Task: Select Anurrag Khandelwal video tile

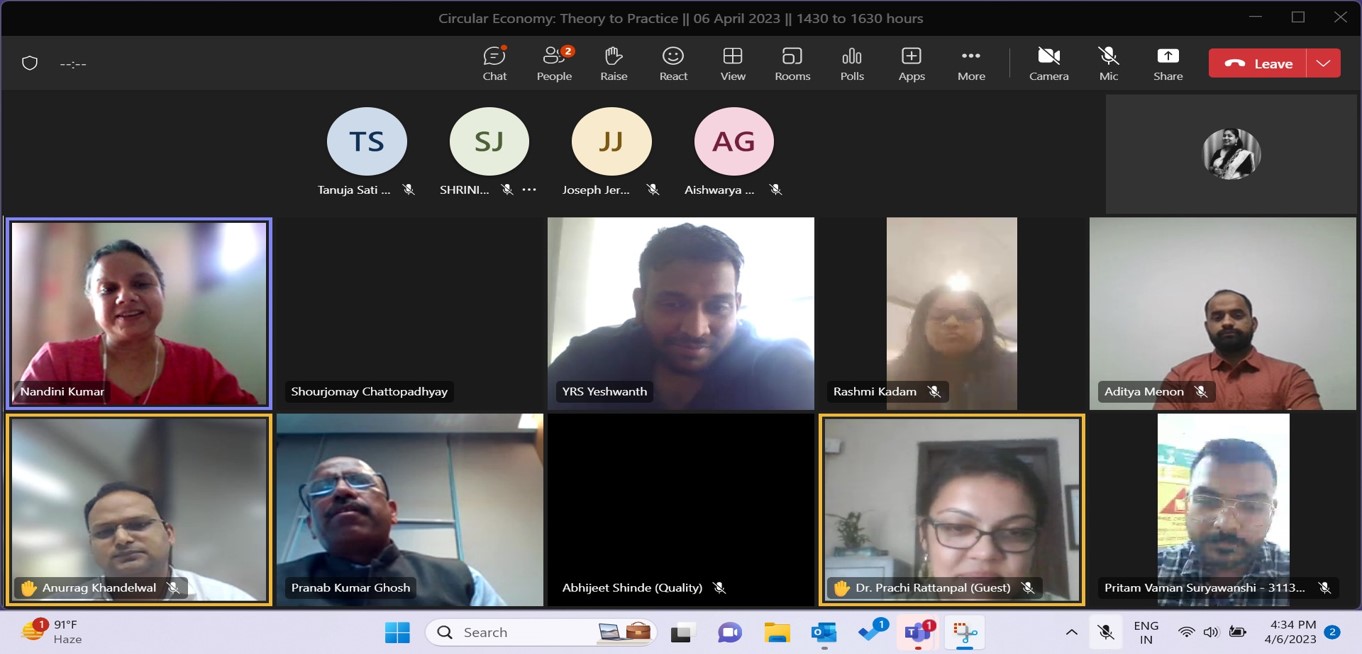Action: (139, 509)
